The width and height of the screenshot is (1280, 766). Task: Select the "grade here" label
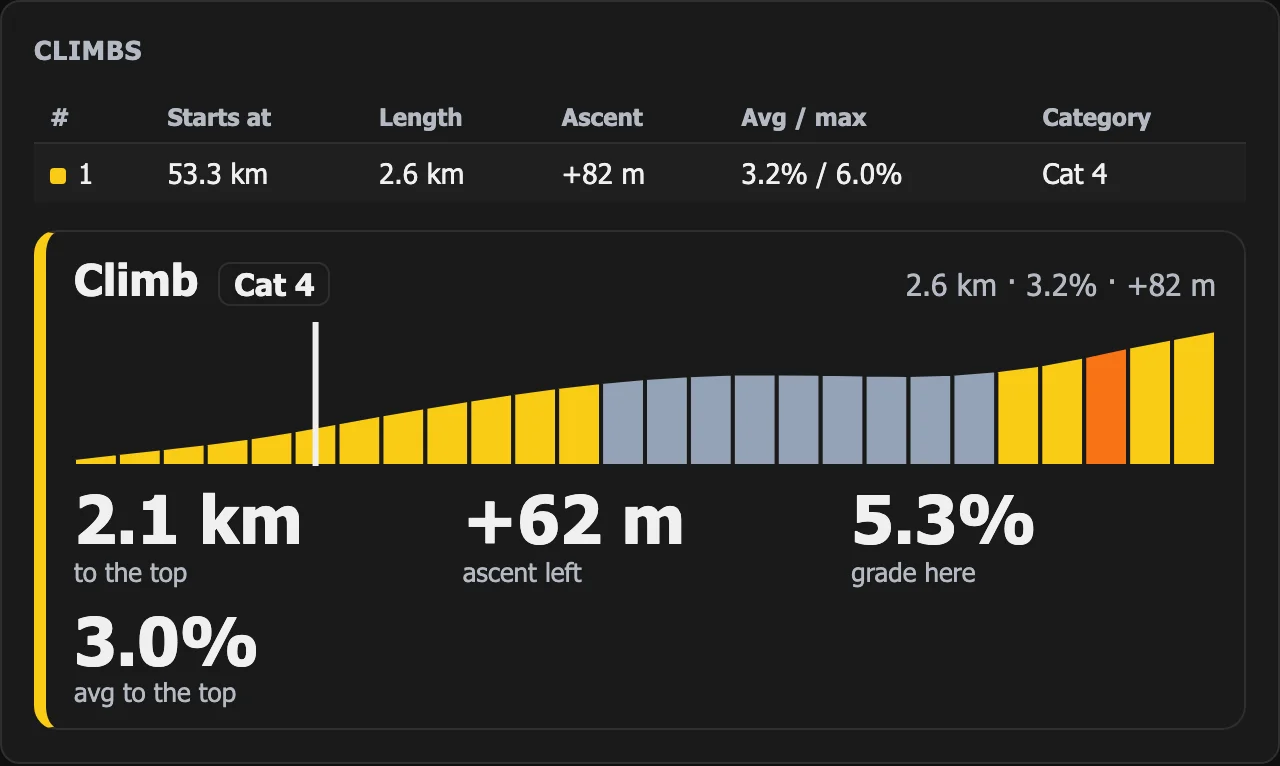(x=913, y=573)
